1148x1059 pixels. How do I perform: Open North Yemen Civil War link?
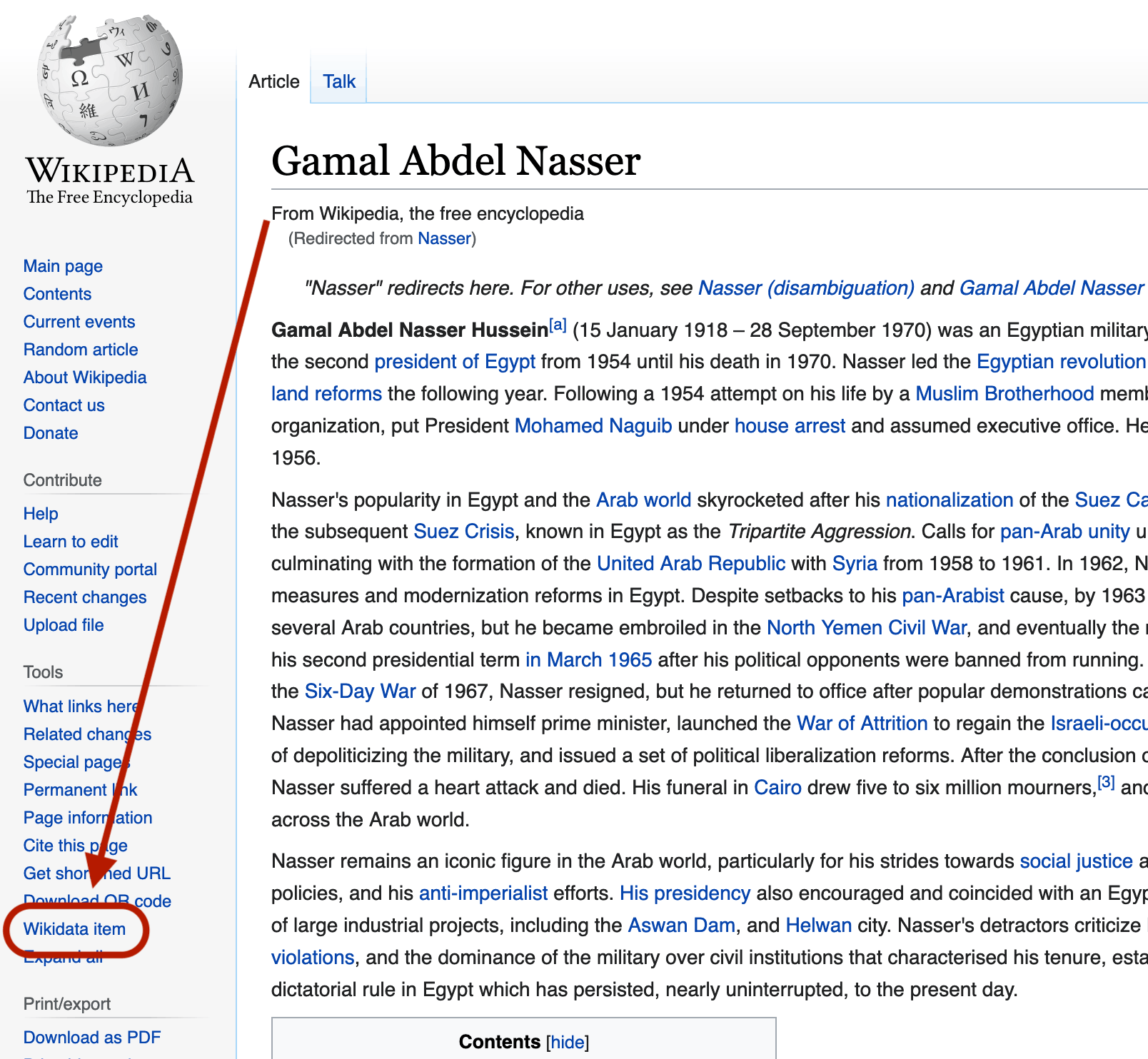[867, 628]
